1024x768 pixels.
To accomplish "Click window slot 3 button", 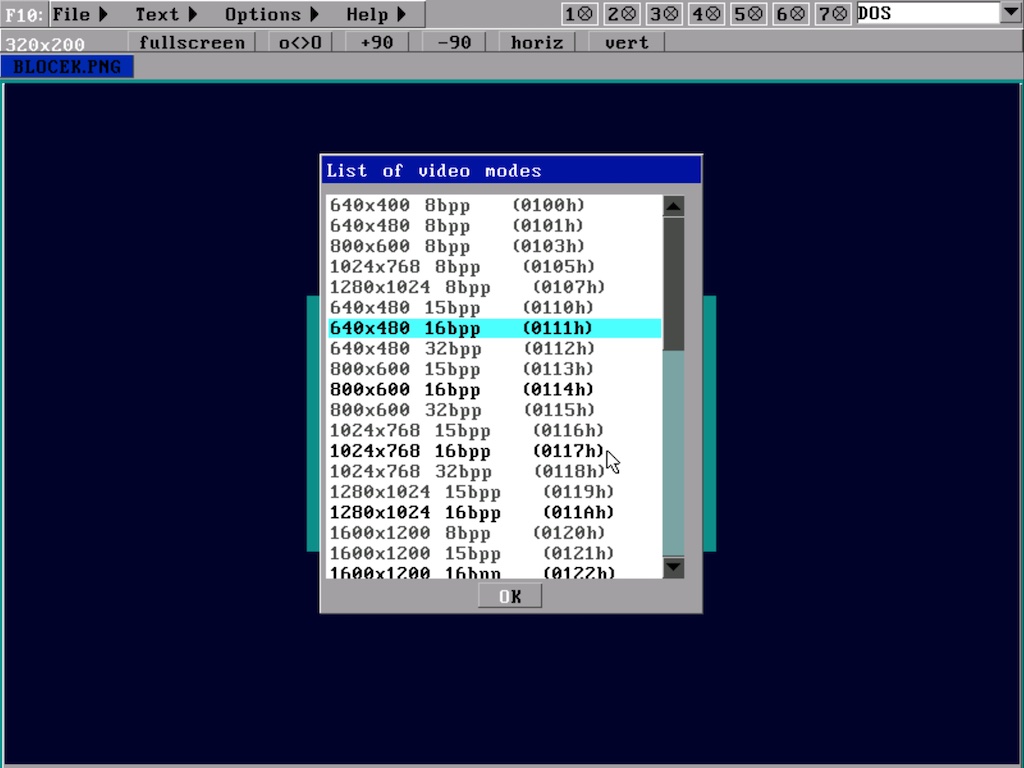I will tap(664, 14).
